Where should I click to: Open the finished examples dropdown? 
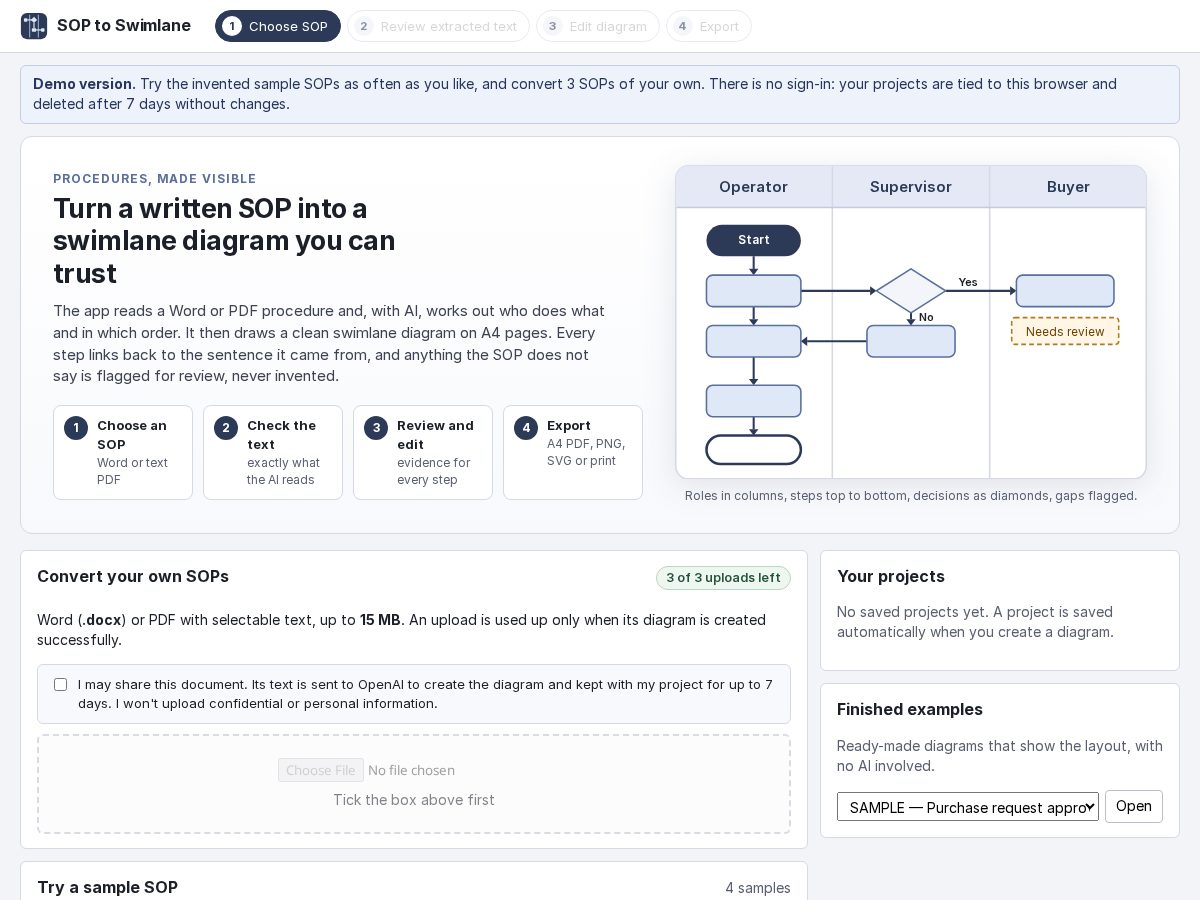(968, 807)
